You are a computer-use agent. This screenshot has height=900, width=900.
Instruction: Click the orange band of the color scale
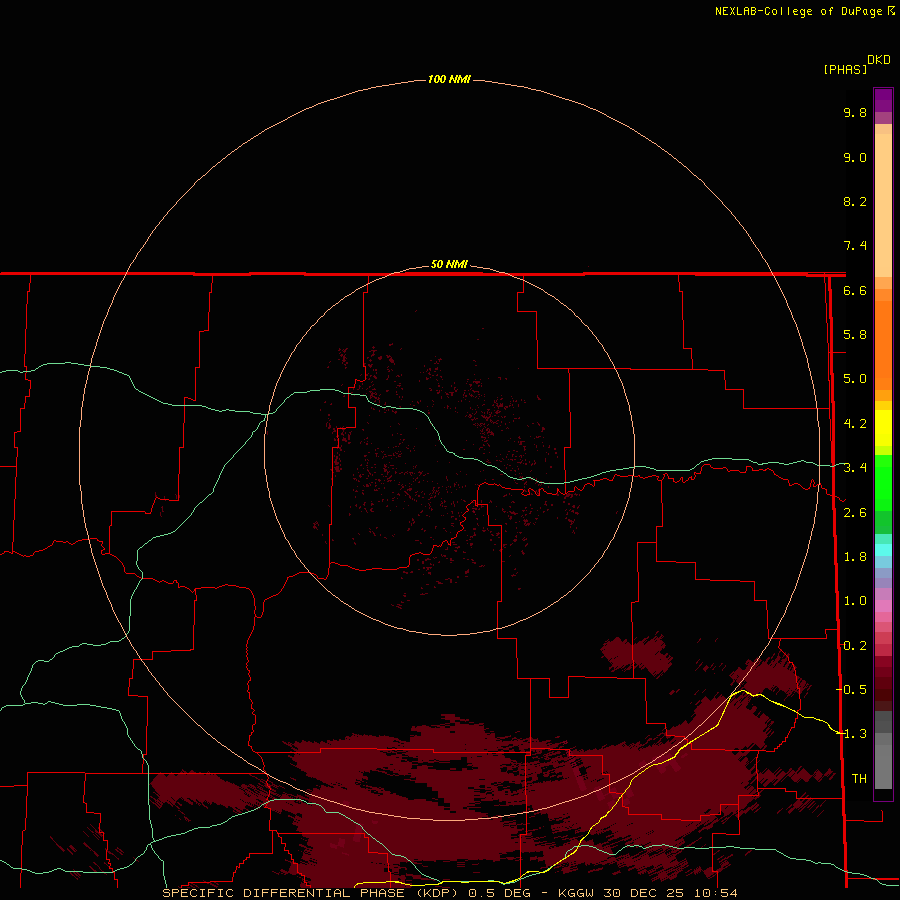[x=883, y=345]
